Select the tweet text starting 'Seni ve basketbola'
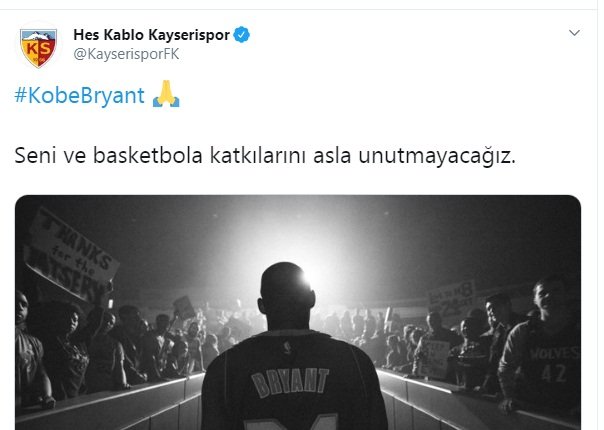Screen dimensions: 604x430 [x=265, y=156]
